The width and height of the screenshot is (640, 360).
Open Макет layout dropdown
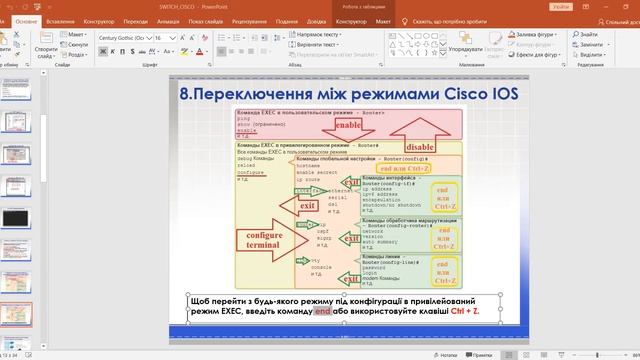click(74, 34)
